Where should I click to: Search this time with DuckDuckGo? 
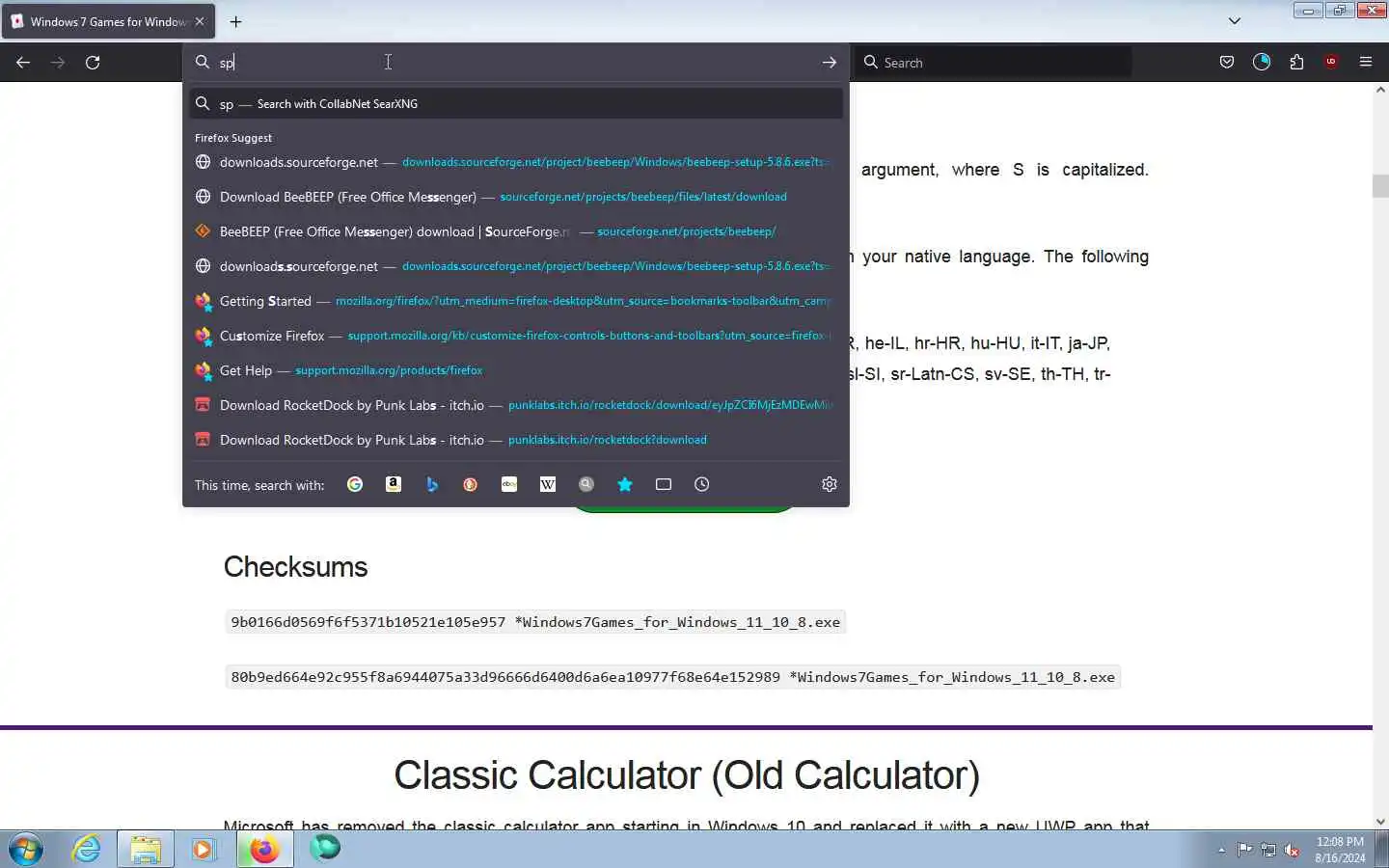[x=471, y=484]
